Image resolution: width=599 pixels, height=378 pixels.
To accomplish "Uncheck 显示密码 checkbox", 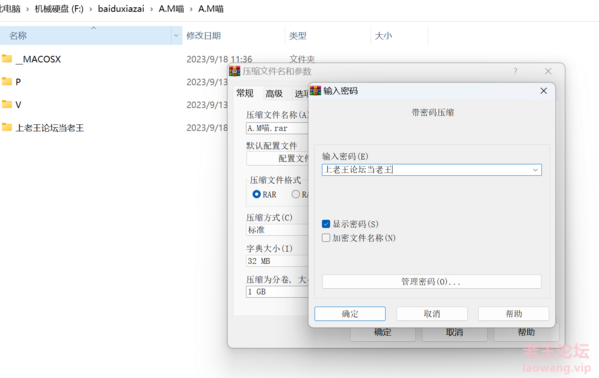I will pyautogui.click(x=326, y=224).
